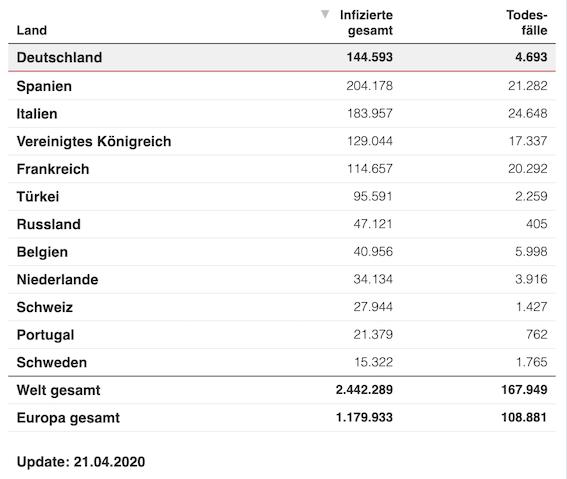The image size is (567, 479).
Task: Select the Frankreich row
Action: [x=282, y=169]
